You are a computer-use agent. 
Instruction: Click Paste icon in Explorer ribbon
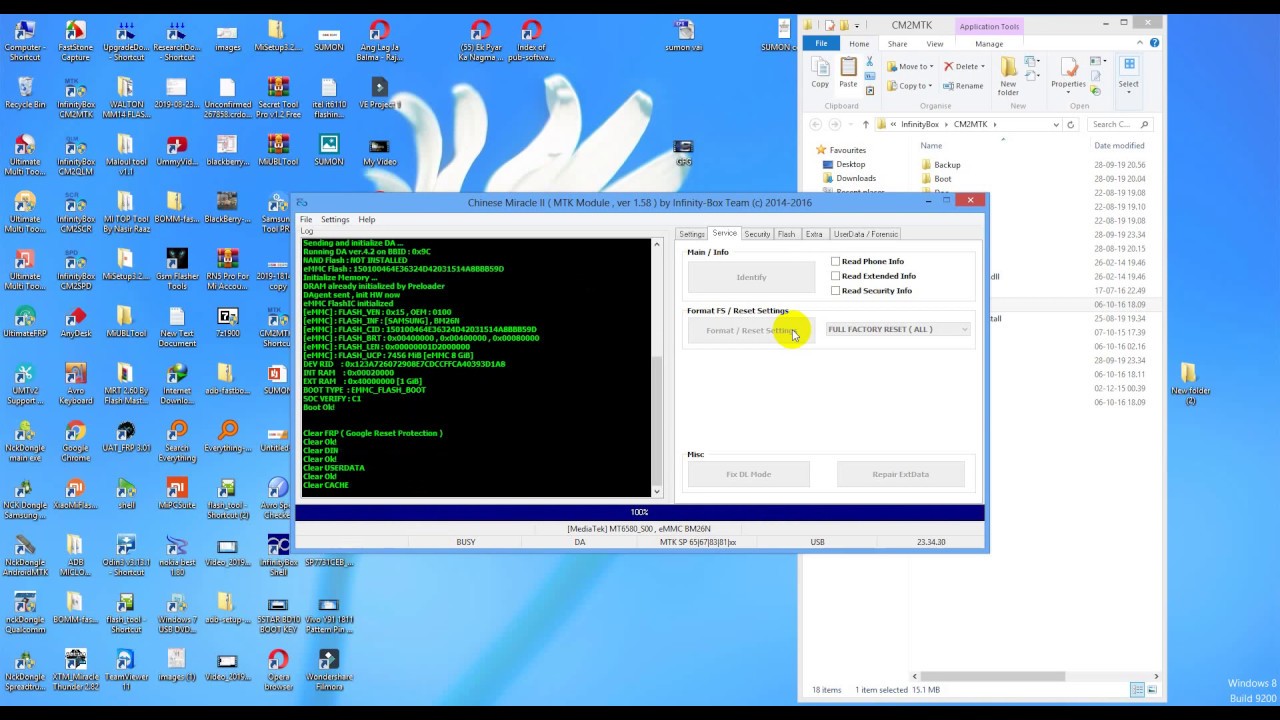click(x=848, y=73)
